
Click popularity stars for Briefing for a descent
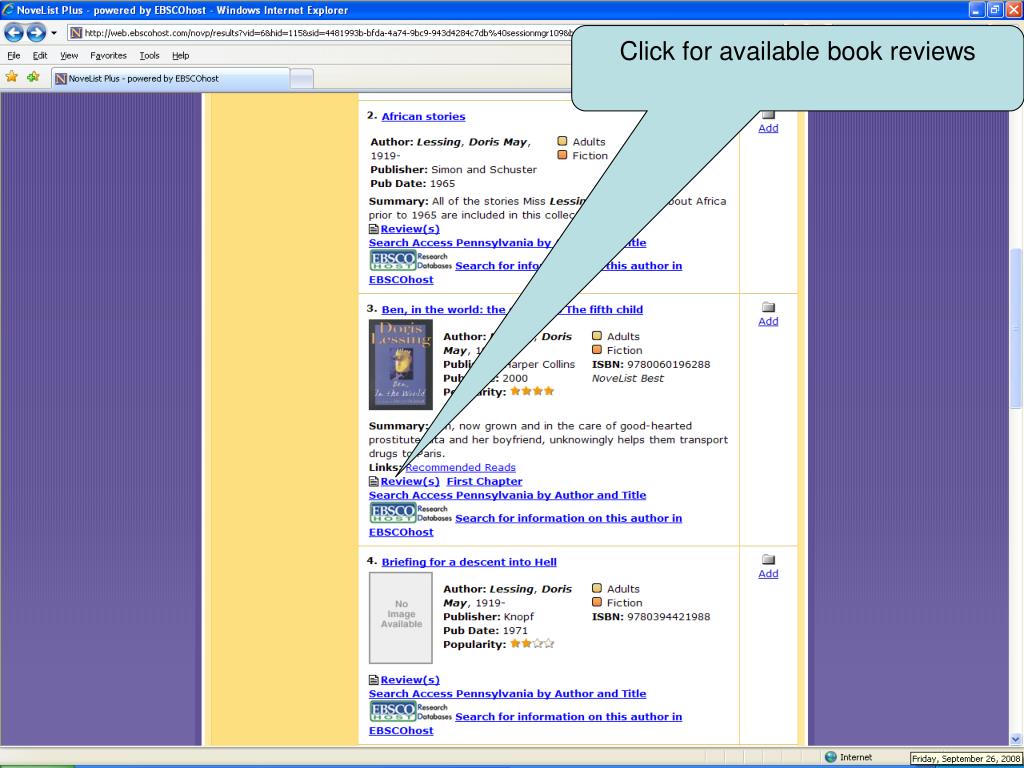pyautogui.click(x=532, y=643)
